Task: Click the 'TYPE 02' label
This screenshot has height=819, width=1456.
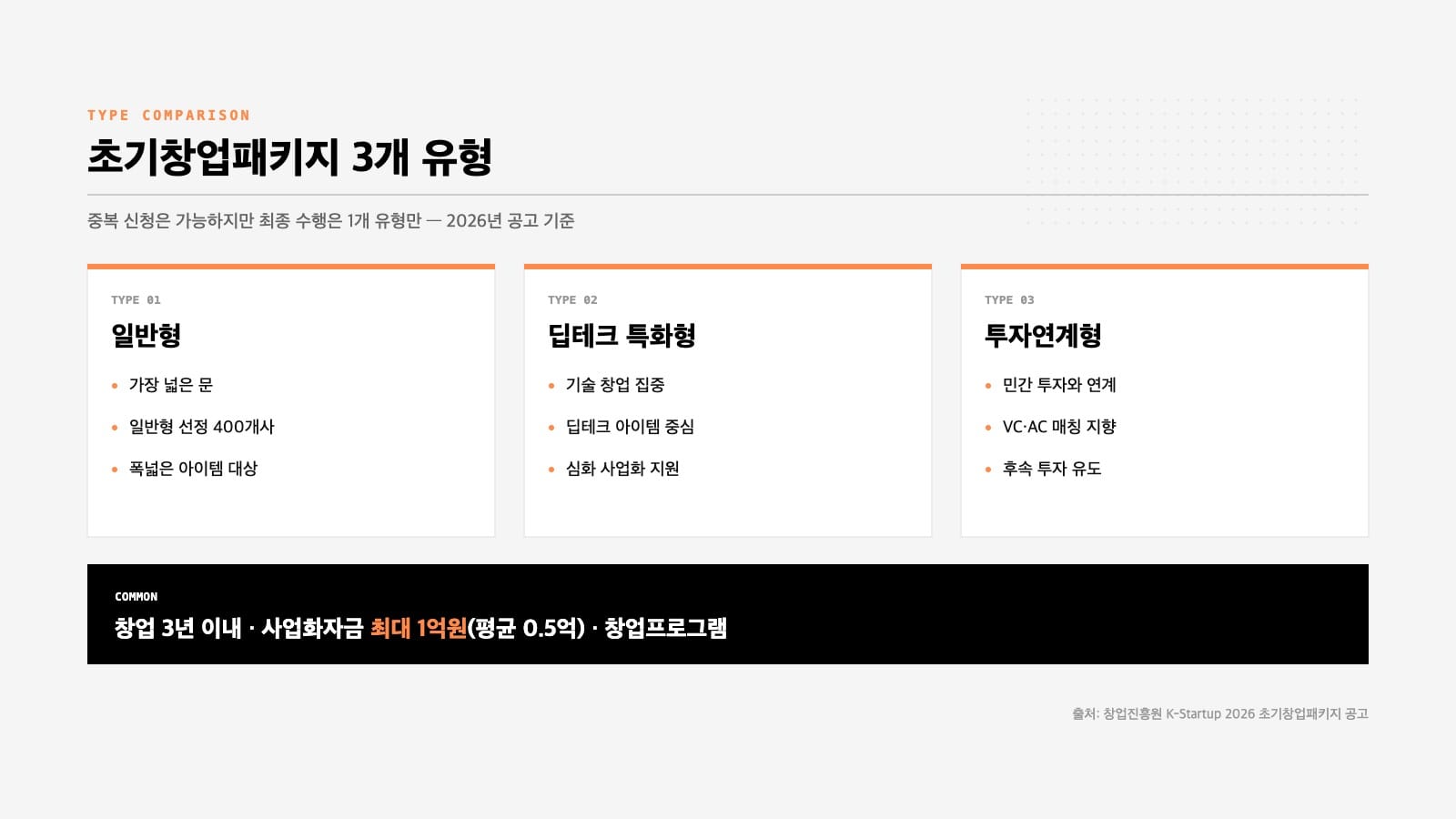Action: (572, 299)
